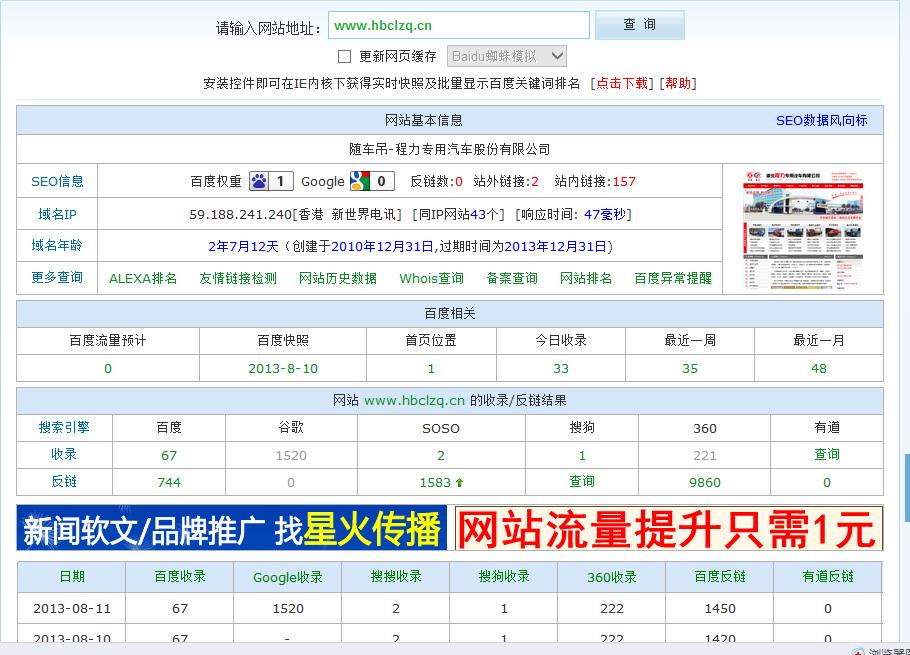910x655 pixels.
Task: Click the 今日收录 value 33
Action: pos(561,369)
